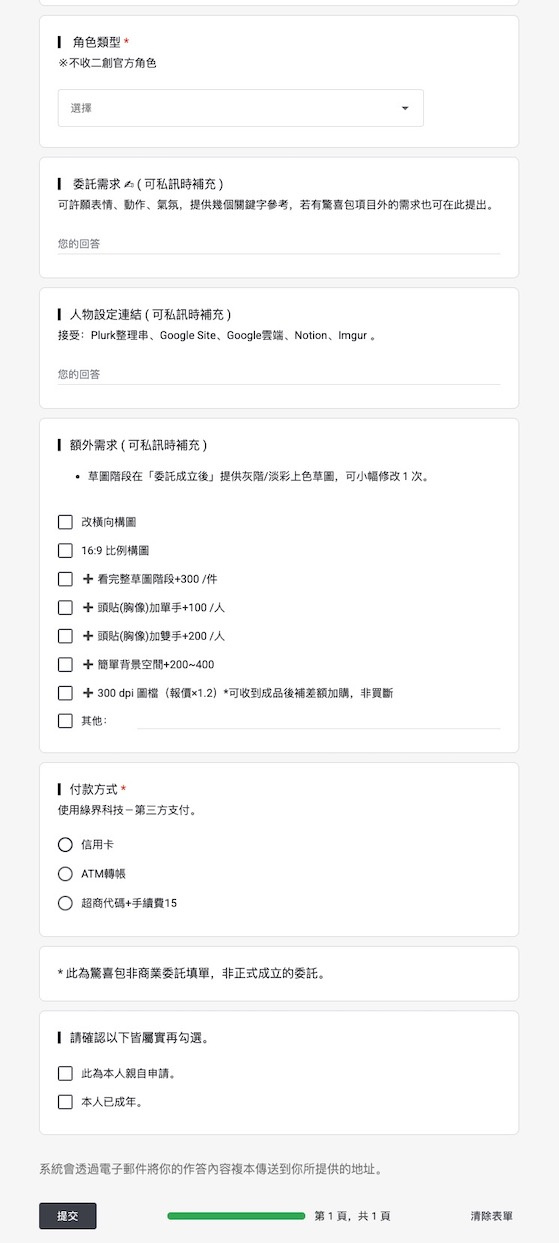Check the 改橫向構圖 option
The image size is (559, 1243).
tap(65, 522)
